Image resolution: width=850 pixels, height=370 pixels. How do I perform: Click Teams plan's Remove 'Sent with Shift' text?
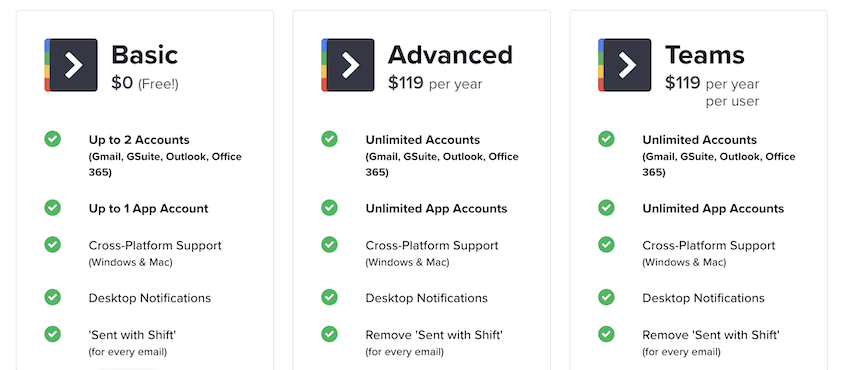(711, 335)
